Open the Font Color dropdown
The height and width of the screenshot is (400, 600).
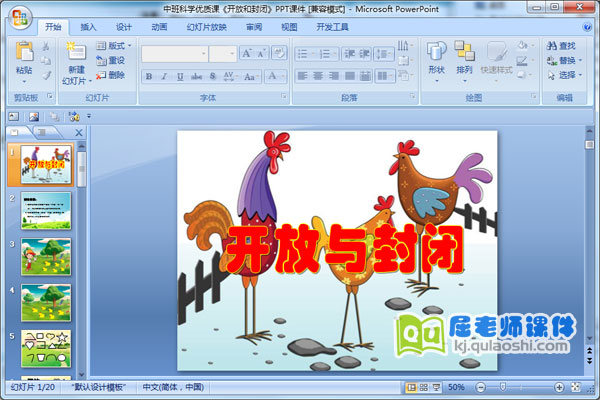tap(276, 76)
